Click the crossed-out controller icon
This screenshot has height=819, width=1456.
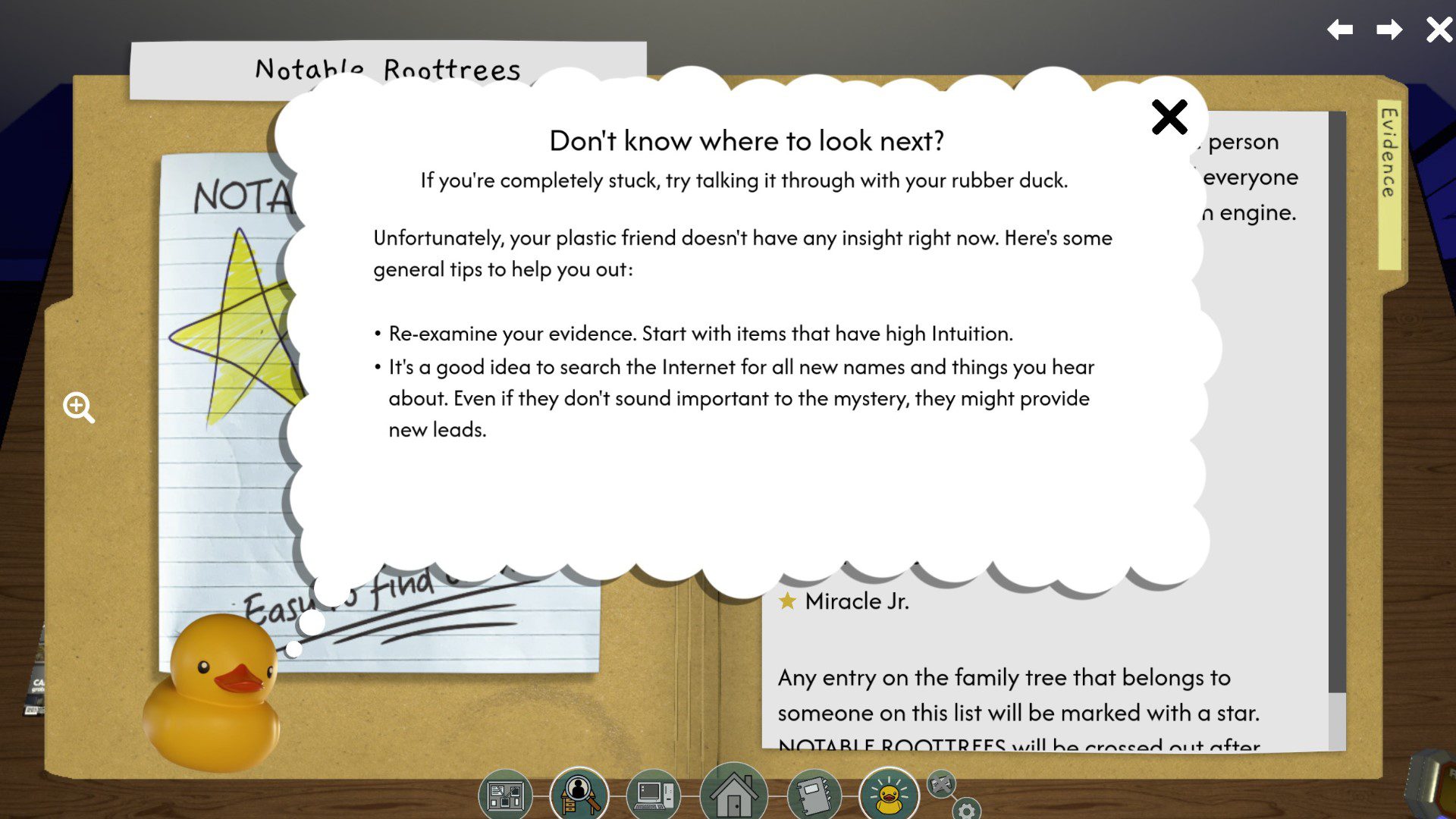tap(941, 784)
